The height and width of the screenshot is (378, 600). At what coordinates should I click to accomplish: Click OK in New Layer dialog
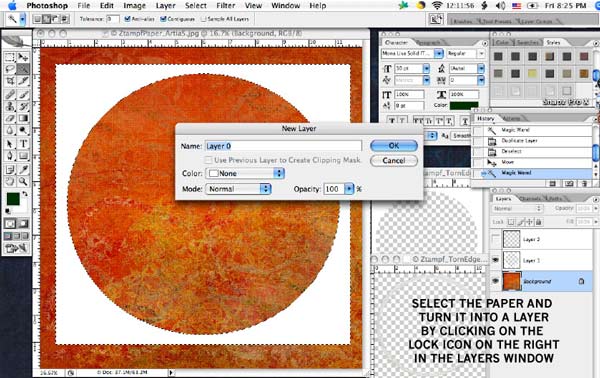(394, 146)
